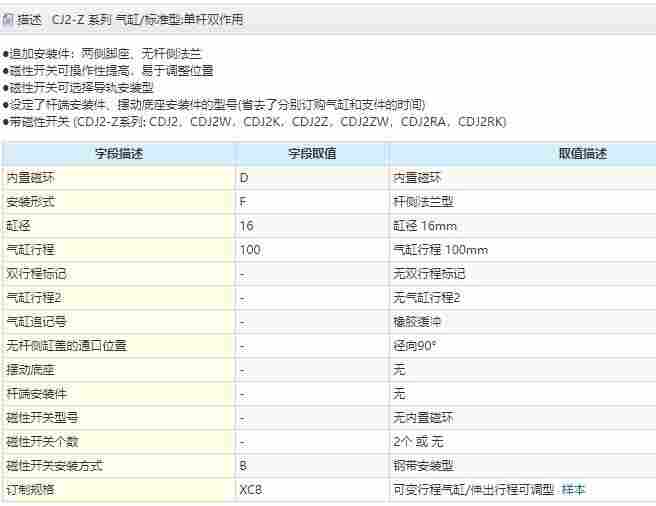Screen dimensions: 656x506
Task: Click the 缸径 field cell
Action: (119, 226)
